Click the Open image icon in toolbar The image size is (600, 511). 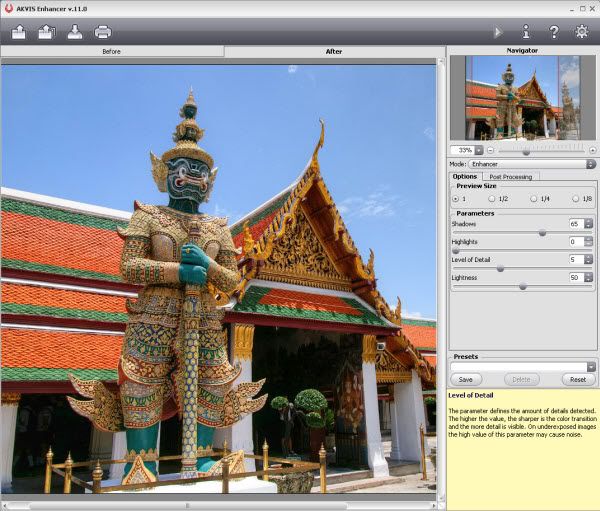[x=18, y=32]
